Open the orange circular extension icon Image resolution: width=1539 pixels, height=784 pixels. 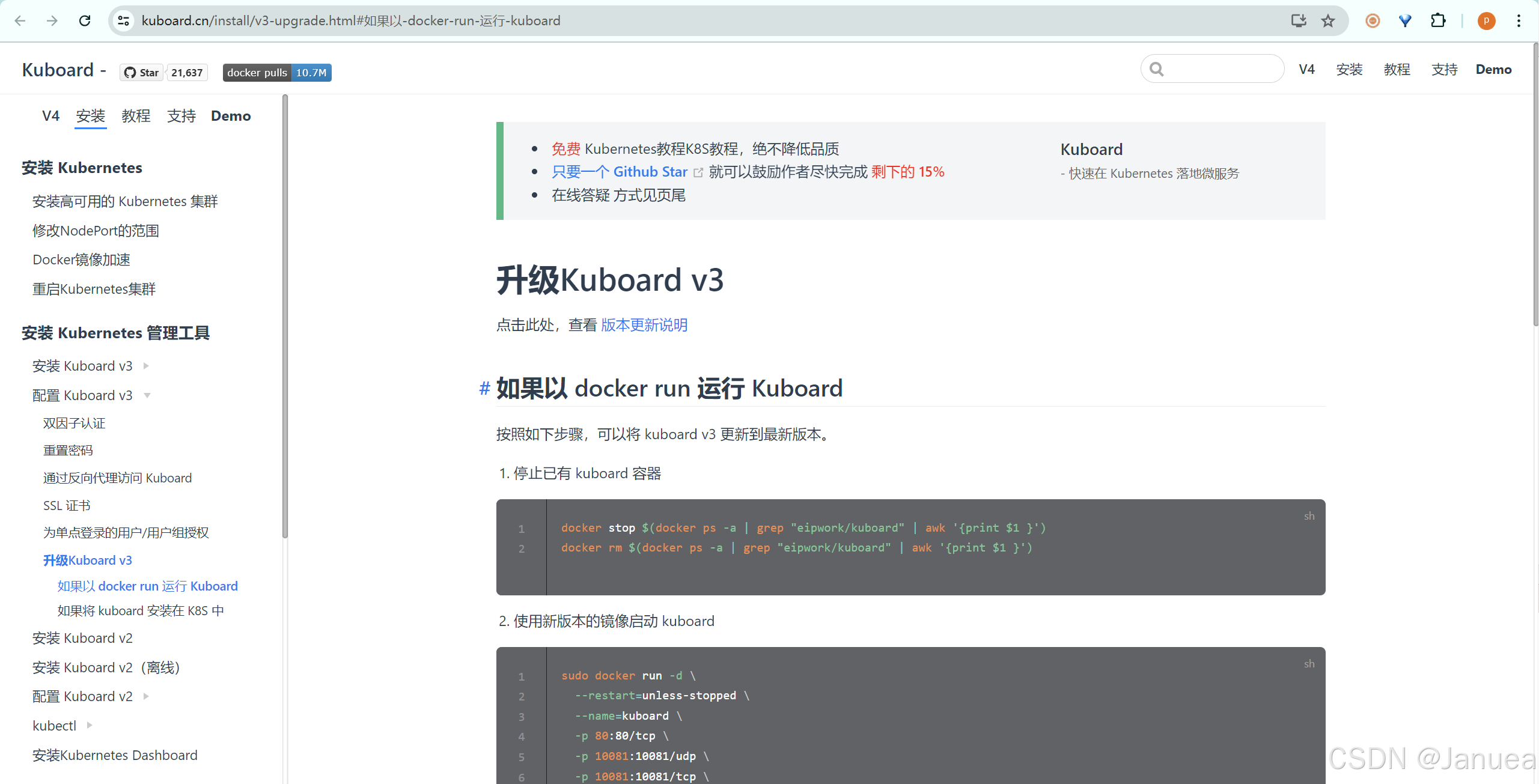[1373, 20]
